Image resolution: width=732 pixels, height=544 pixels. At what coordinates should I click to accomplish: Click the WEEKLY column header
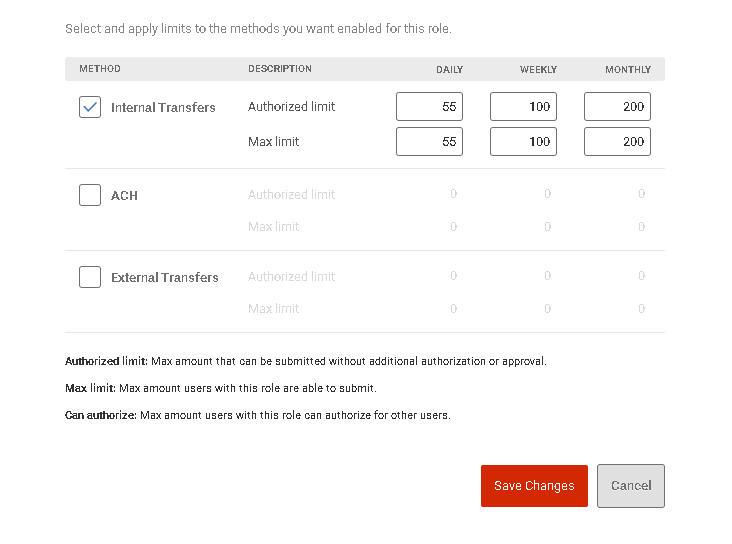(538, 70)
